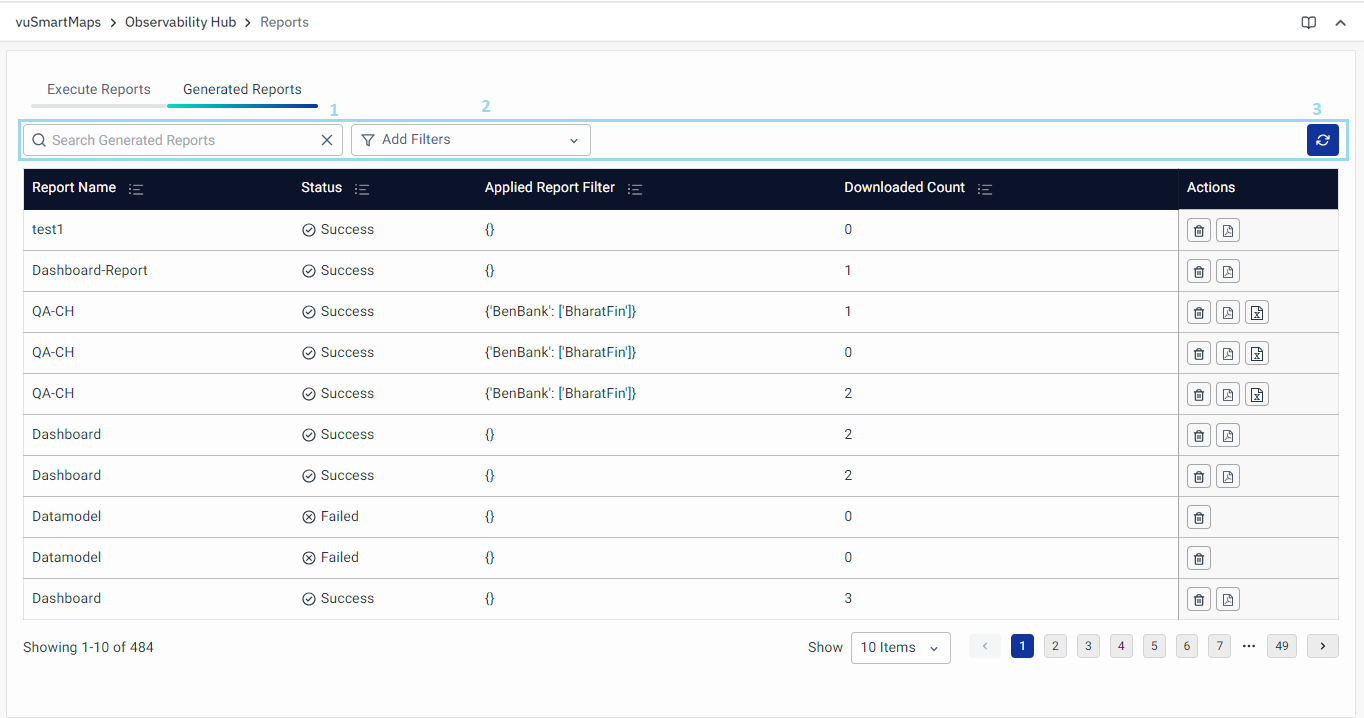This screenshot has width=1364, height=718.
Task: Jump to page 49 of results
Action: click(x=1281, y=646)
